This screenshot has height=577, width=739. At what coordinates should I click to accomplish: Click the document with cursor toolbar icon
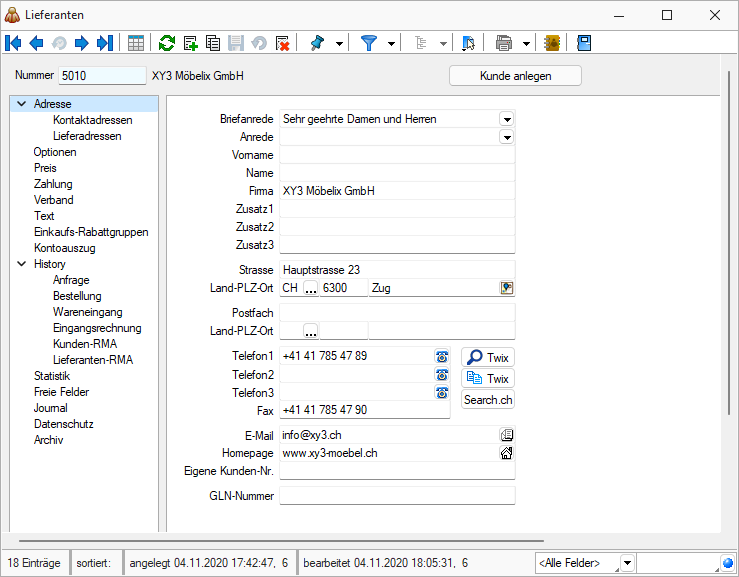click(x=468, y=43)
